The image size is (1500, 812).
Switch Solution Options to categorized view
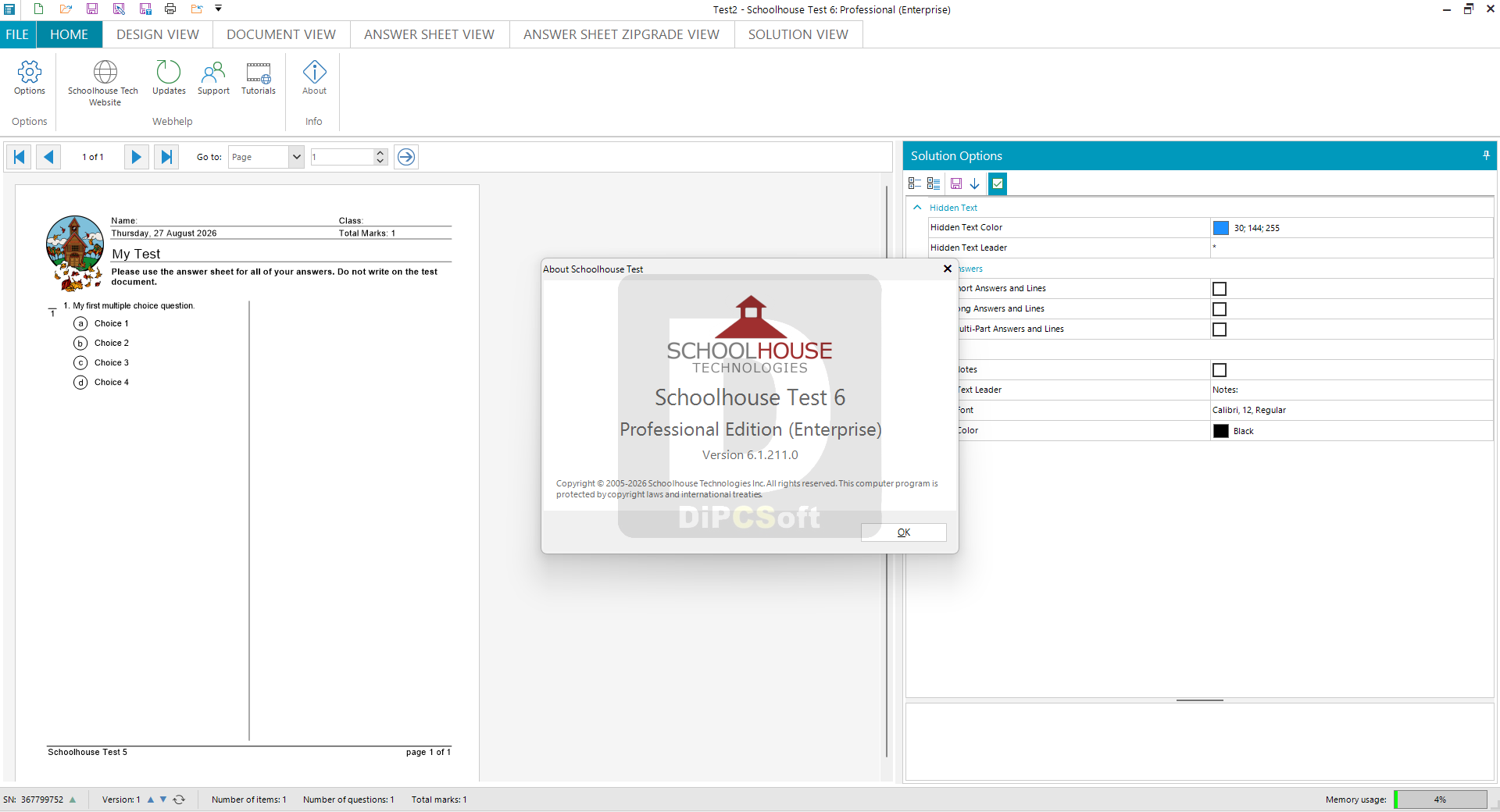pyautogui.click(x=915, y=183)
